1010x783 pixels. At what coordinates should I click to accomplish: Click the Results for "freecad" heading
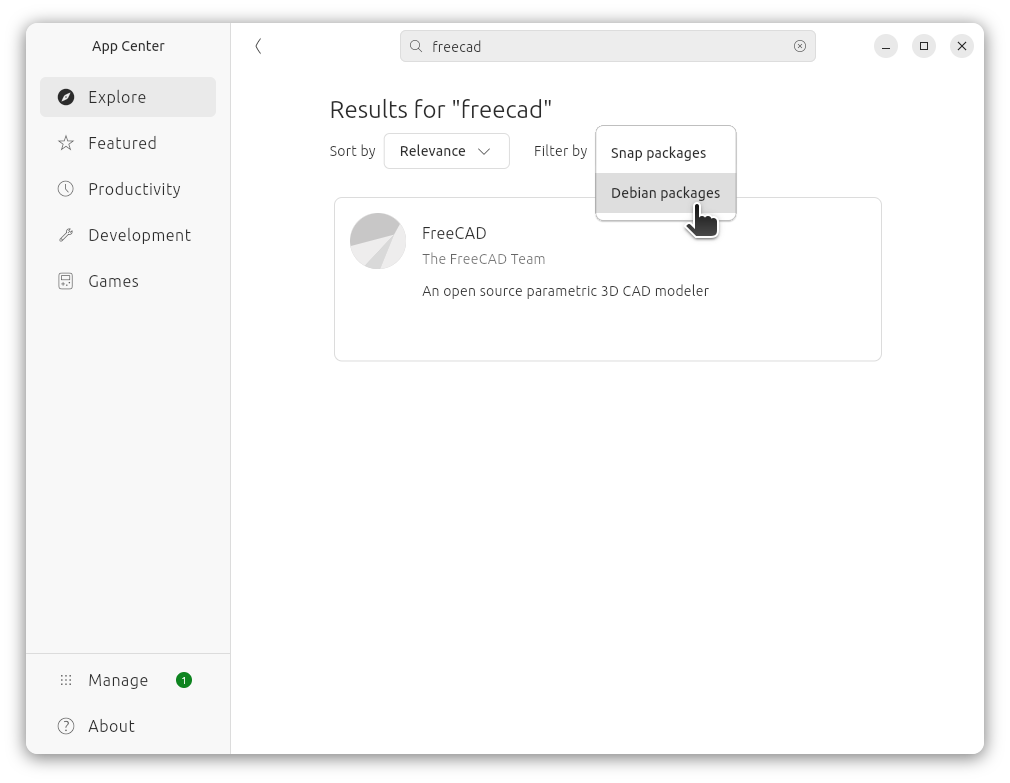(441, 109)
